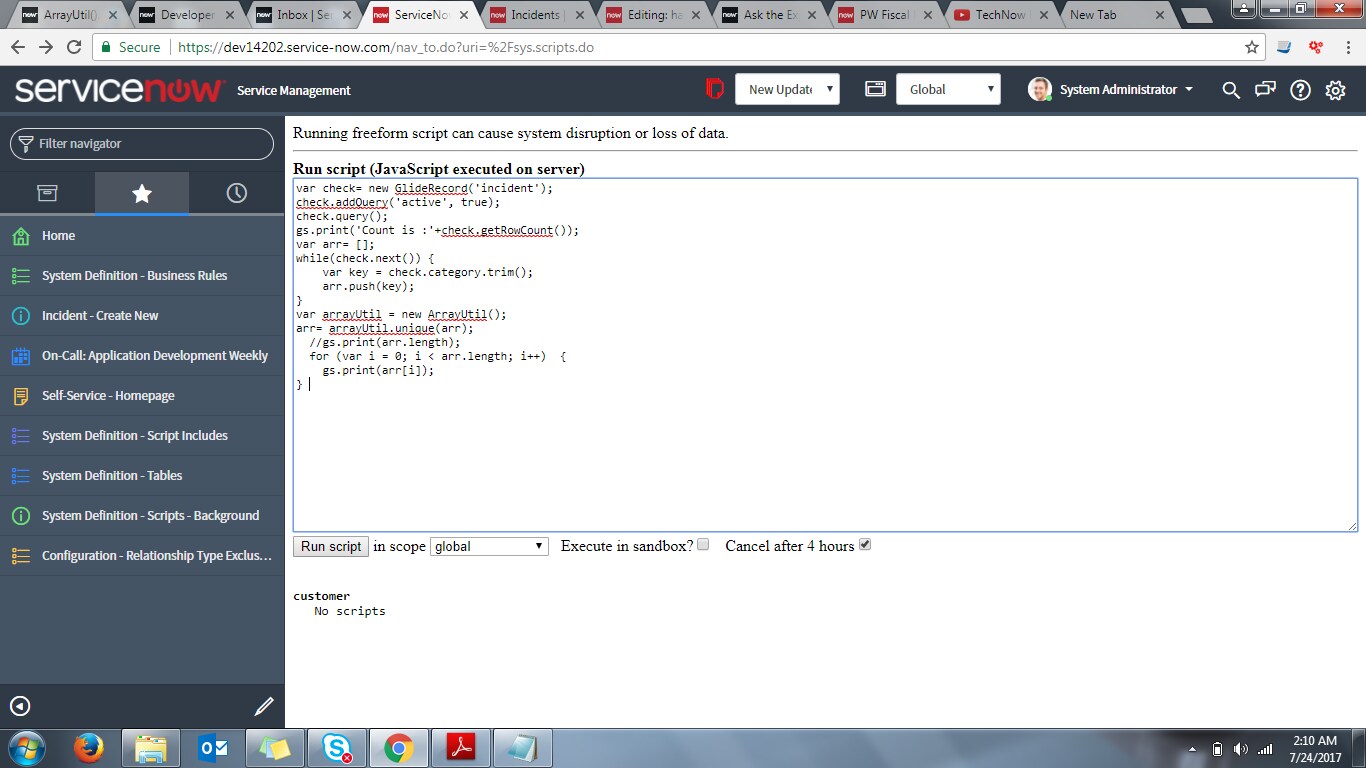
Task: Click the 'arr.push(key);' script line
Action: [x=368, y=286]
